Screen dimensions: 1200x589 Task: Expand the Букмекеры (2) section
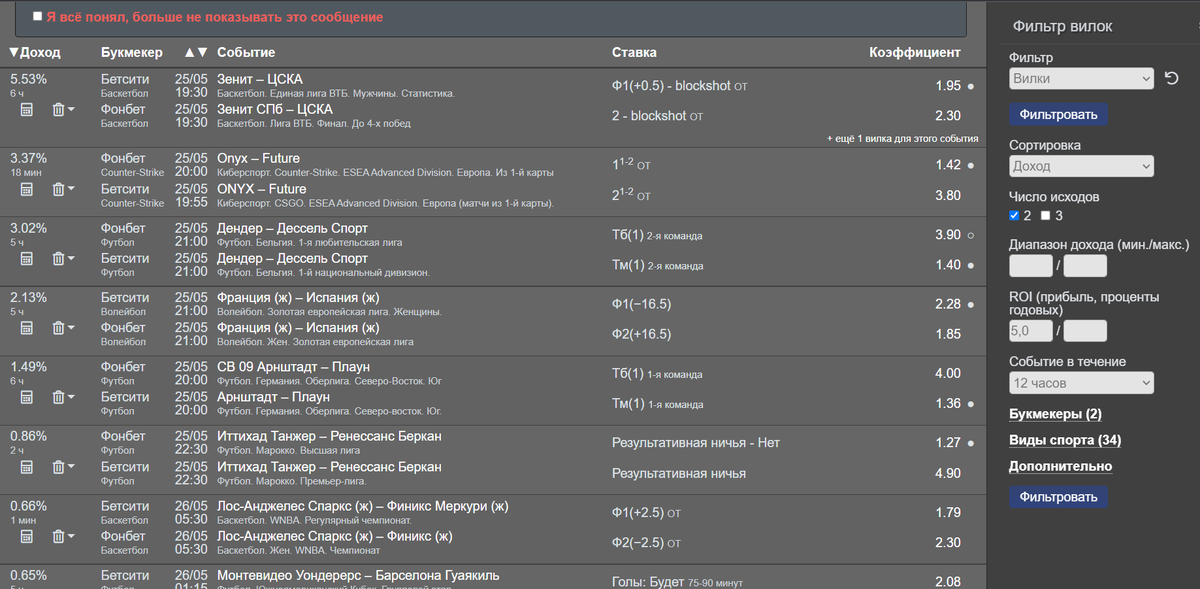coord(1055,414)
